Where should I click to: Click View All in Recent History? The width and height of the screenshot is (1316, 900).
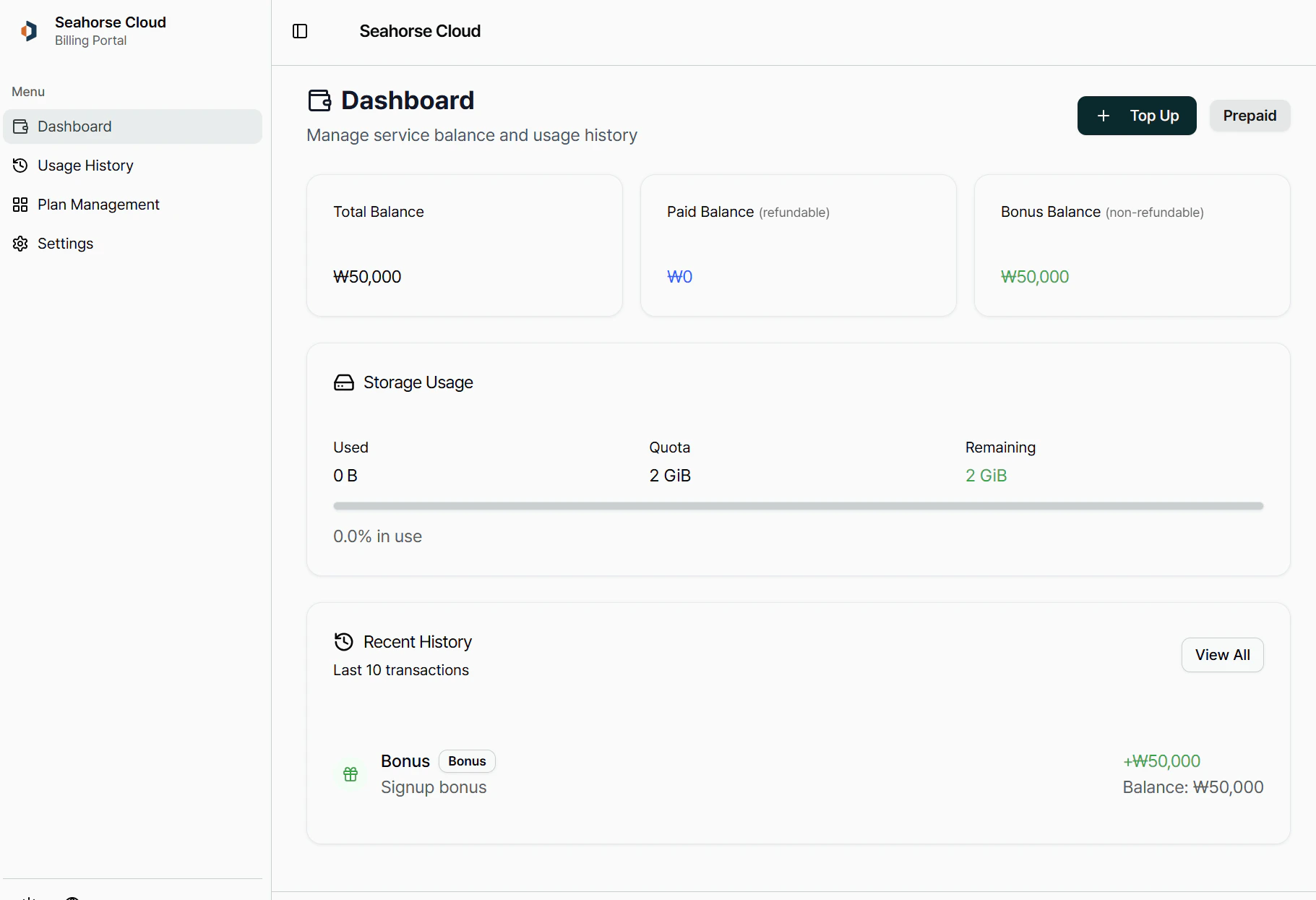click(x=1223, y=655)
